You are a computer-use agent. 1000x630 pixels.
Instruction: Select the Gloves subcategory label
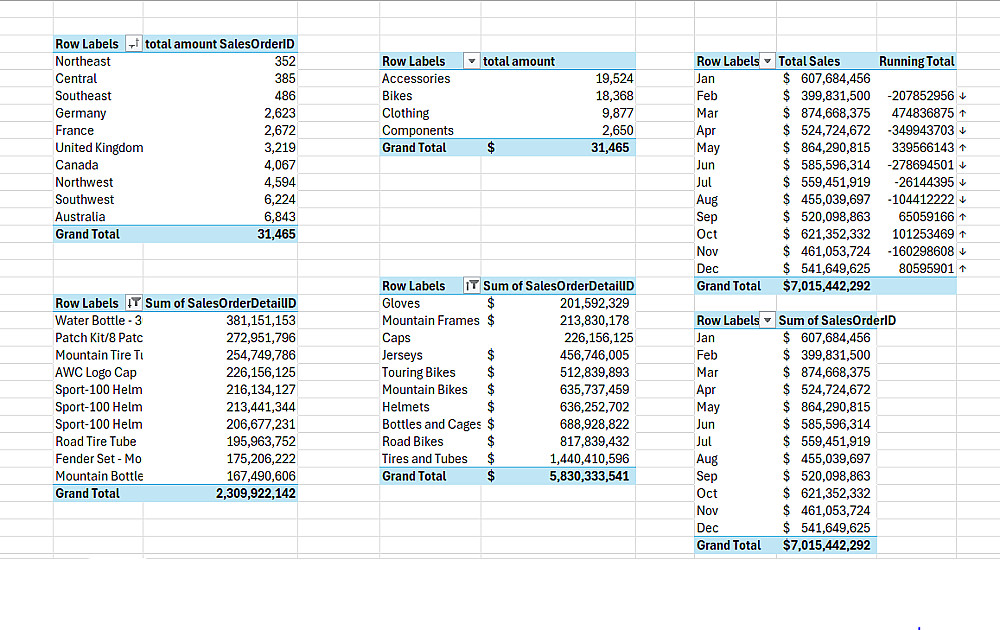pos(401,303)
